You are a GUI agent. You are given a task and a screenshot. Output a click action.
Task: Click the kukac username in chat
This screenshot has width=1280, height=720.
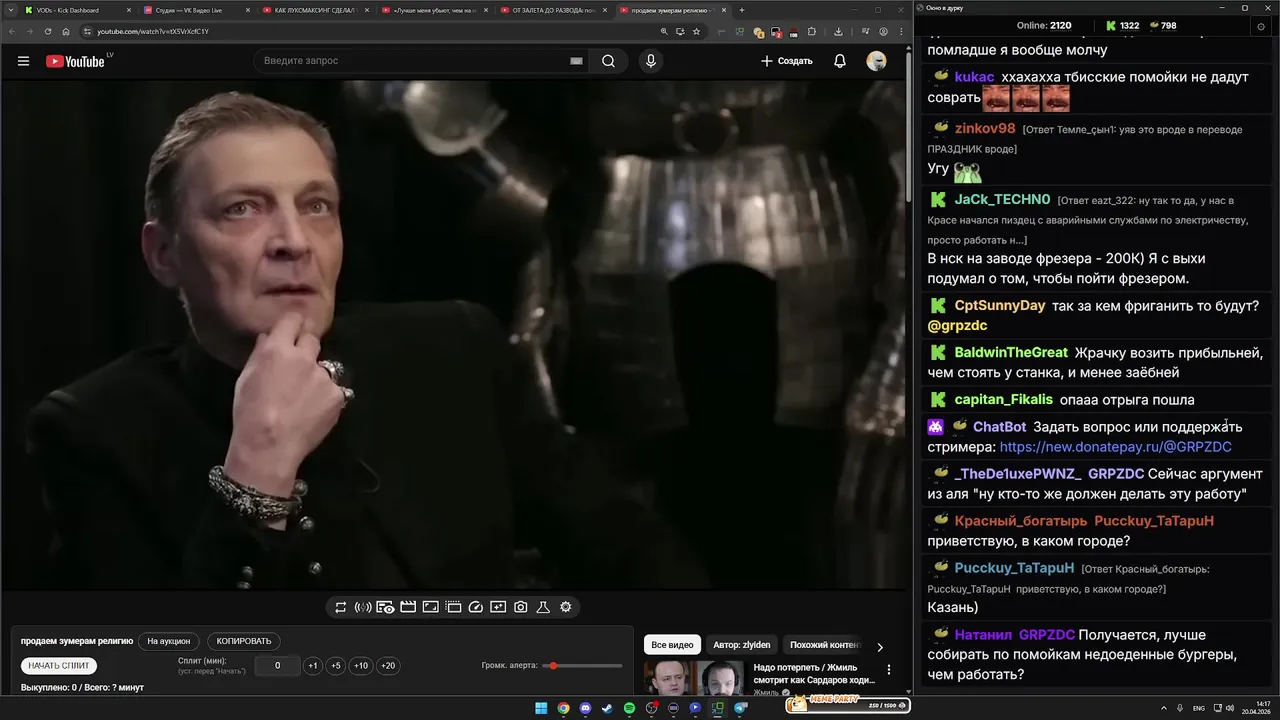[x=974, y=77]
